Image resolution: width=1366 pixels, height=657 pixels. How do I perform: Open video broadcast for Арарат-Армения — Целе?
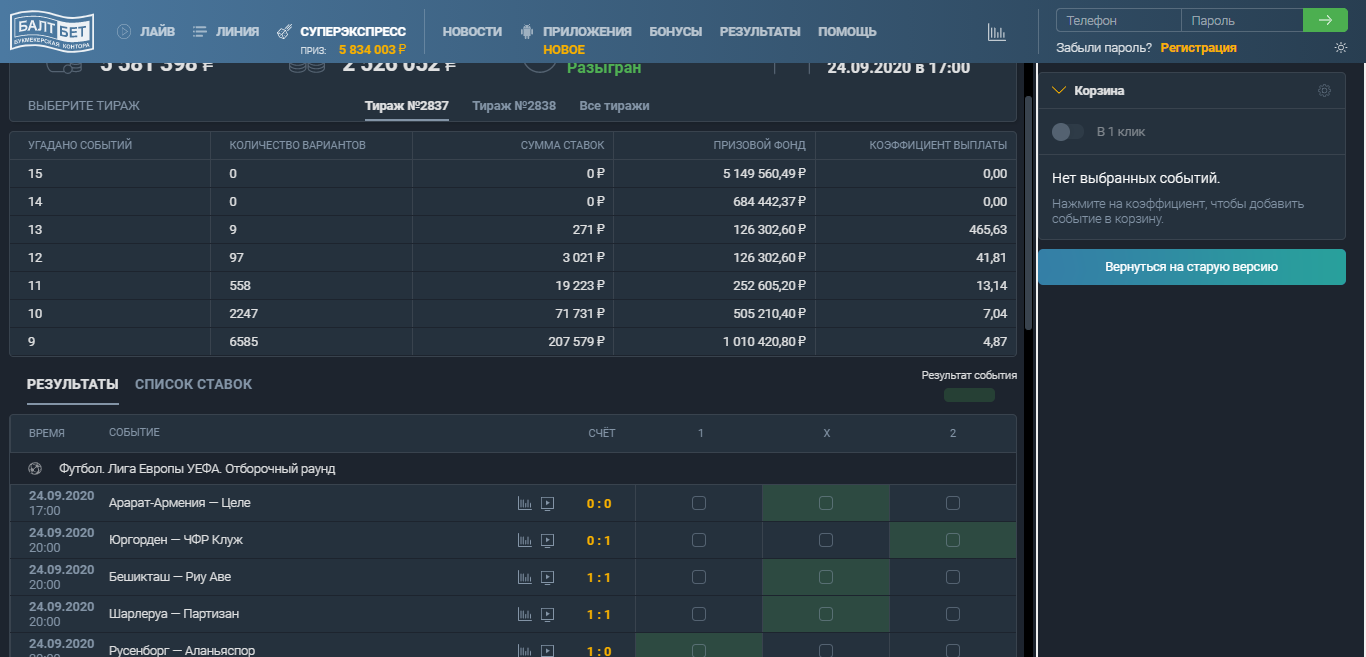pyautogui.click(x=547, y=503)
